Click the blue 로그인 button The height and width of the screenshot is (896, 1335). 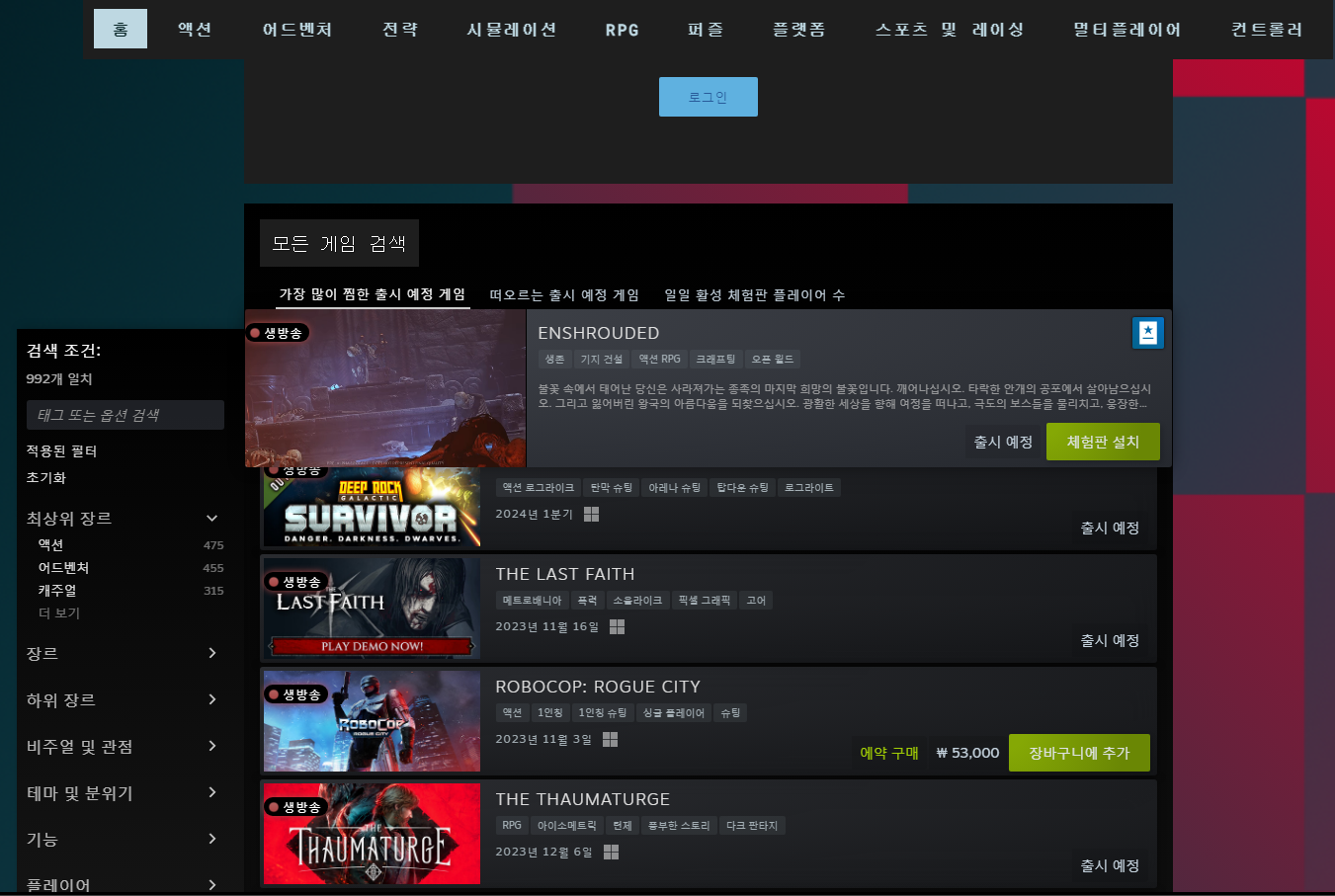pos(709,97)
